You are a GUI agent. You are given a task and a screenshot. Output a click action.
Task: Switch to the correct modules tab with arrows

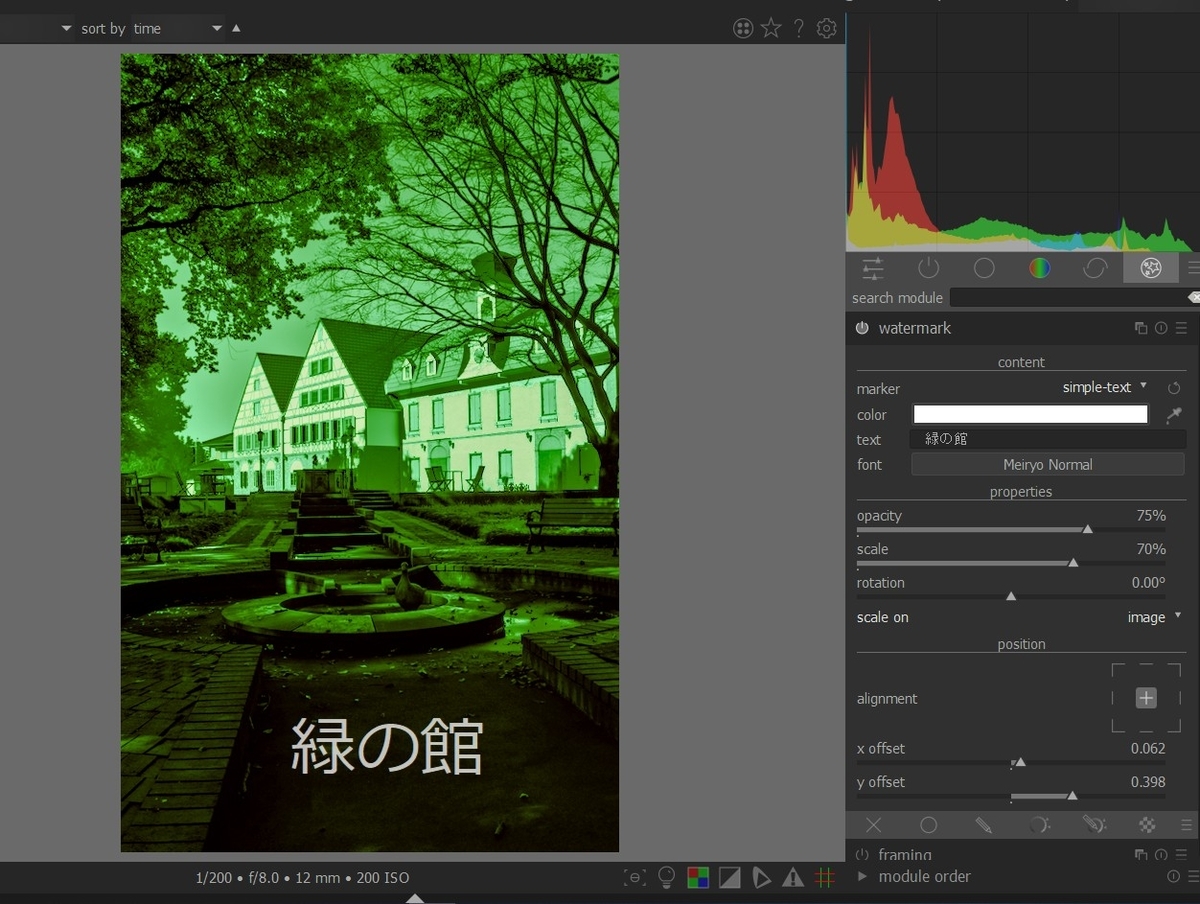pyautogui.click(x=1095, y=268)
